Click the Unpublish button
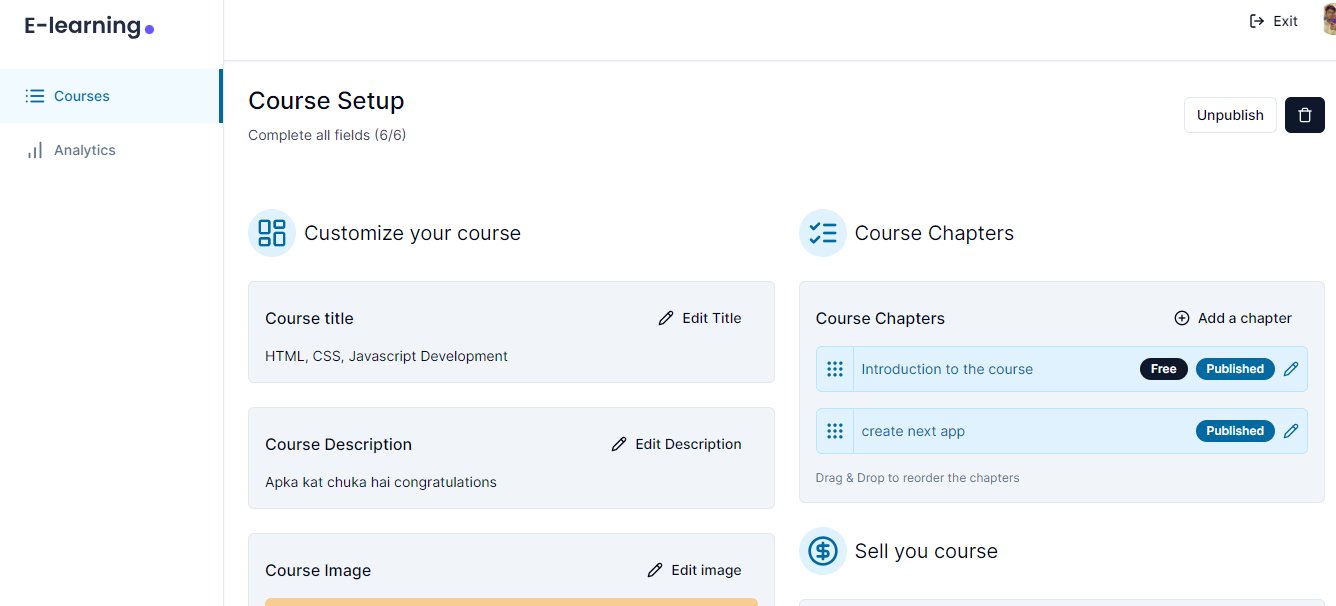 (1230, 115)
